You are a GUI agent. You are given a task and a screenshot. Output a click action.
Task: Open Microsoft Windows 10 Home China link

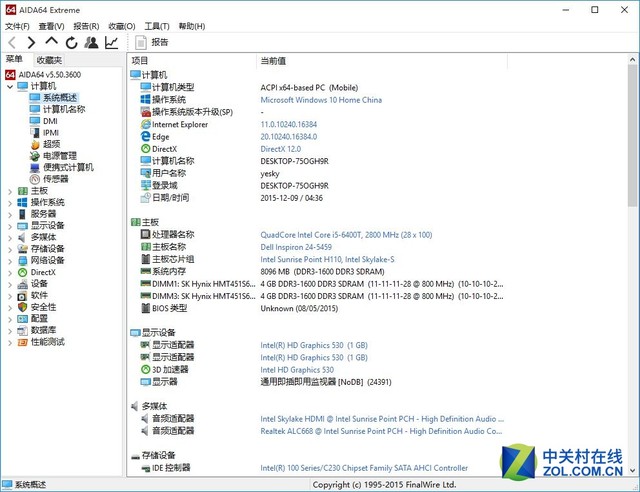pos(321,100)
